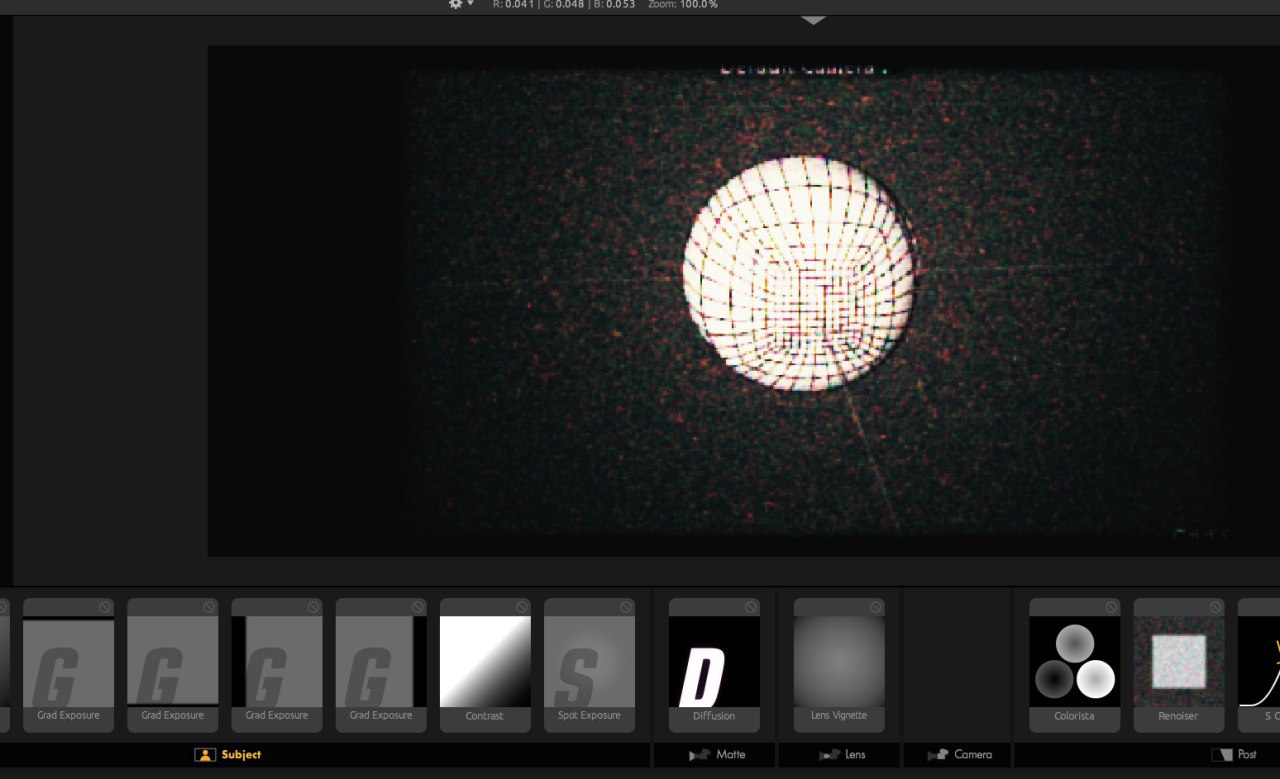Click the R: 0.041 color readout
1280x779 pixels.
click(514, 4)
